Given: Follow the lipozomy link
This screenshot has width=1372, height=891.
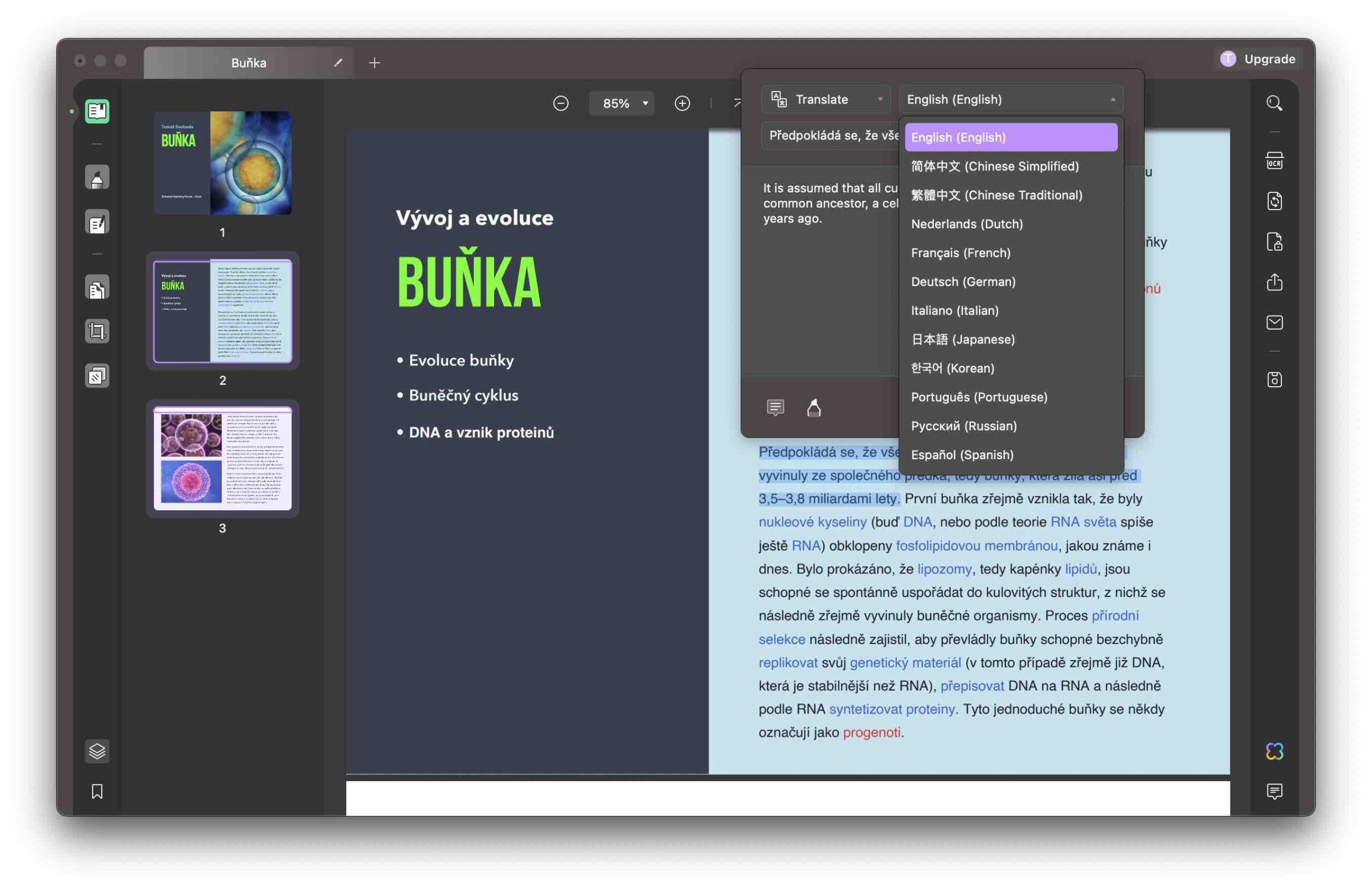Looking at the screenshot, I should (x=944, y=569).
